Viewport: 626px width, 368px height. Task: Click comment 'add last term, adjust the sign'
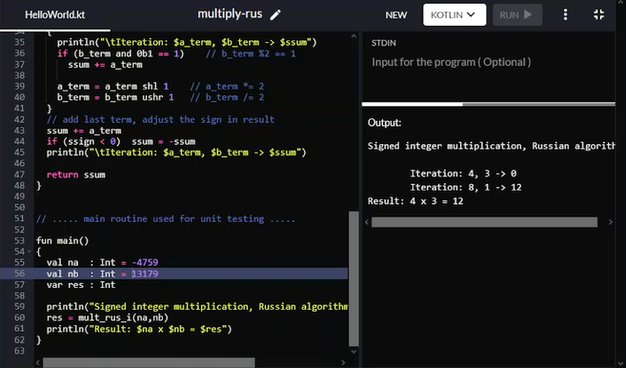[x=160, y=120]
